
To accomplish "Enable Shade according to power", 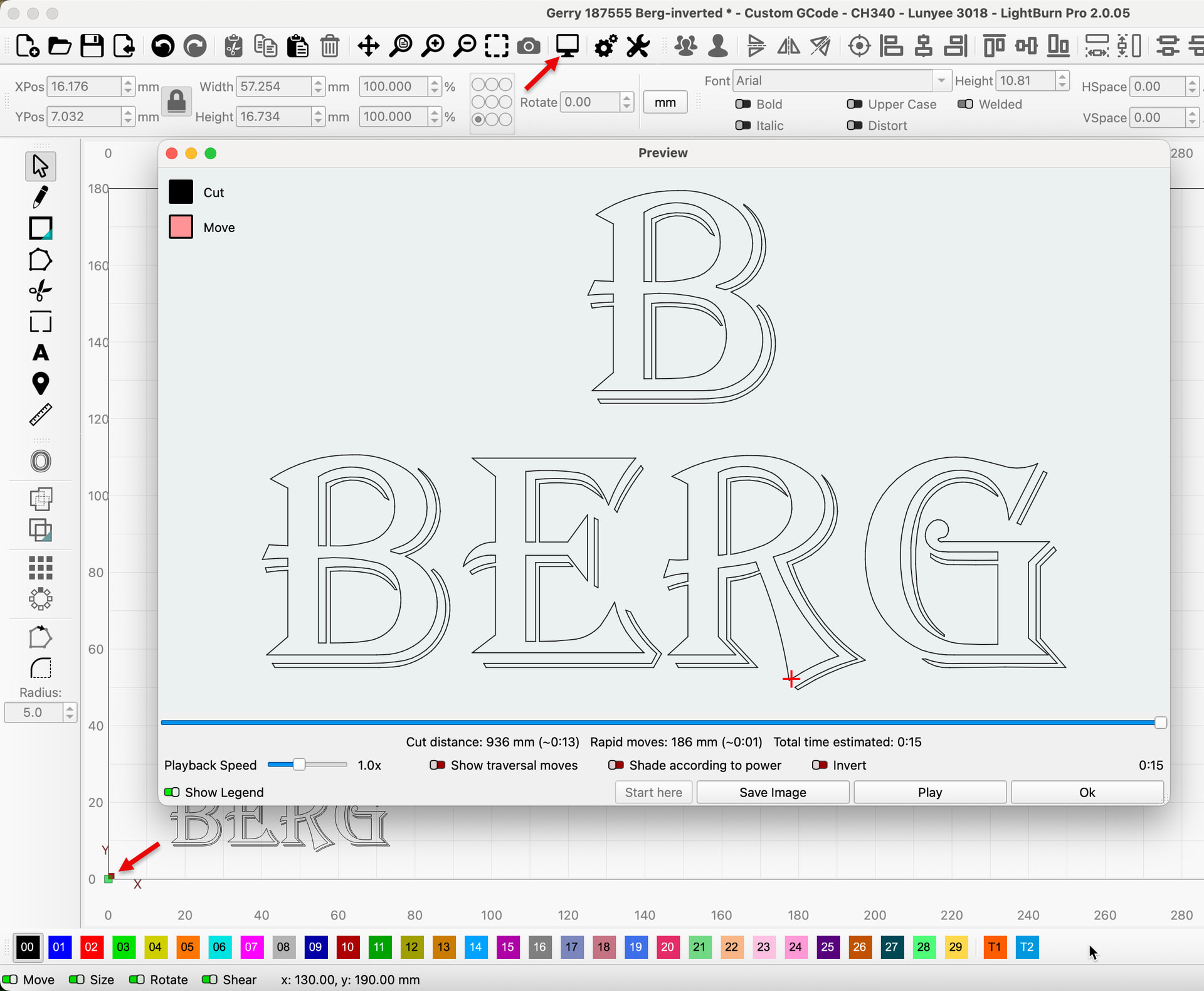I will click(x=616, y=765).
